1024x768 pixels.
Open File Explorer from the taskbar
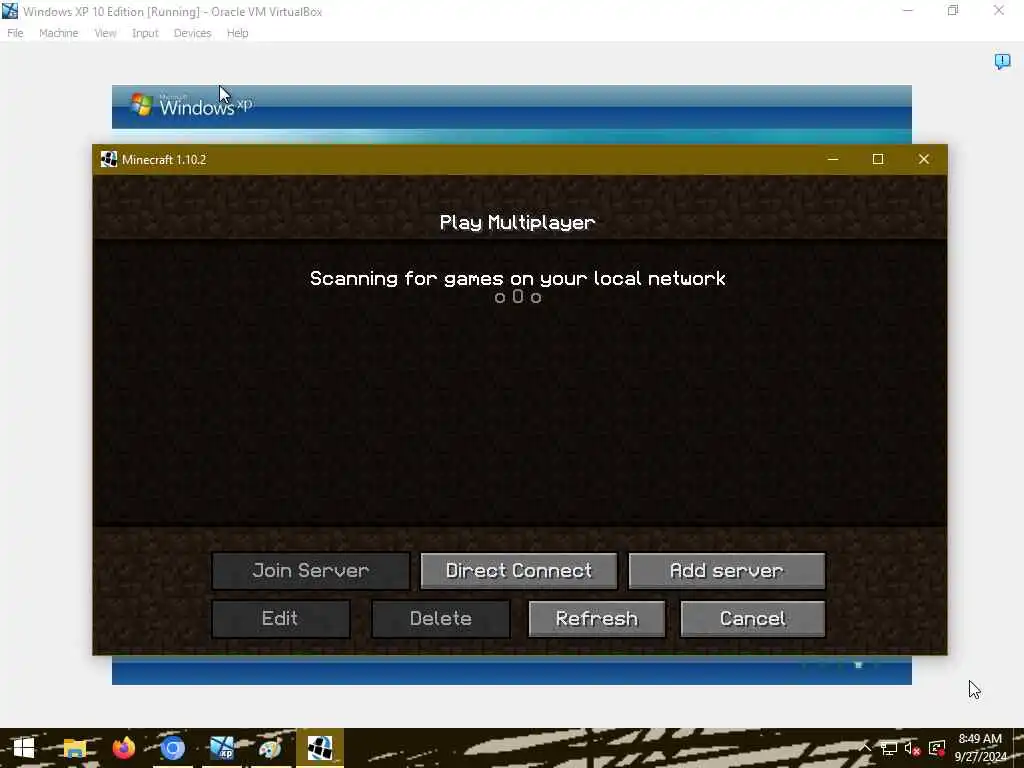point(74,748)
